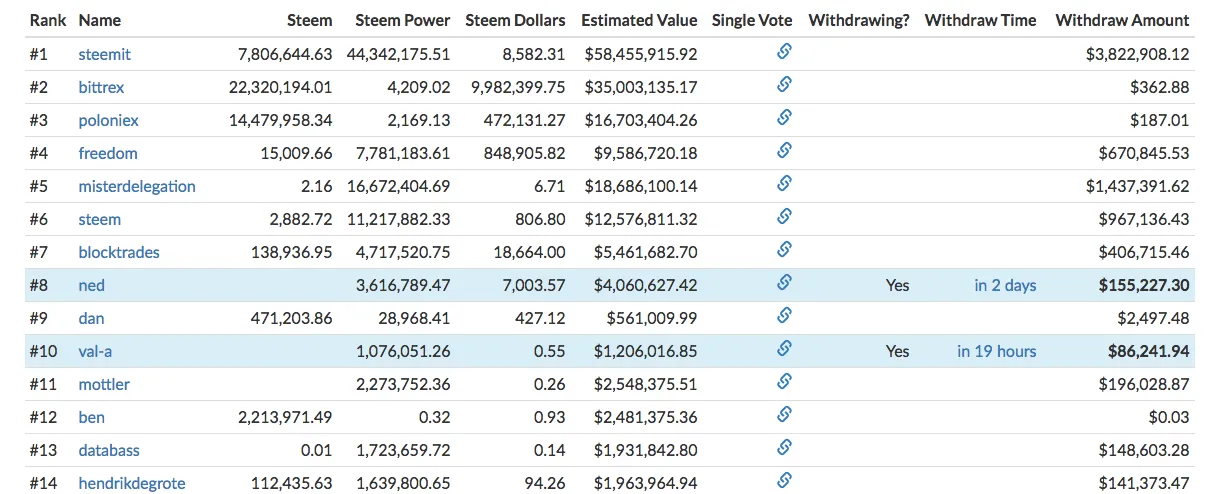Click the single vote link icon for databass
The height and width of the screenshot is (494, 1214).
[784, 448]
